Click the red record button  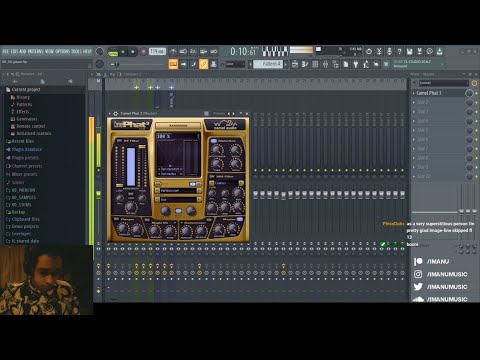(x=143, y=52)
